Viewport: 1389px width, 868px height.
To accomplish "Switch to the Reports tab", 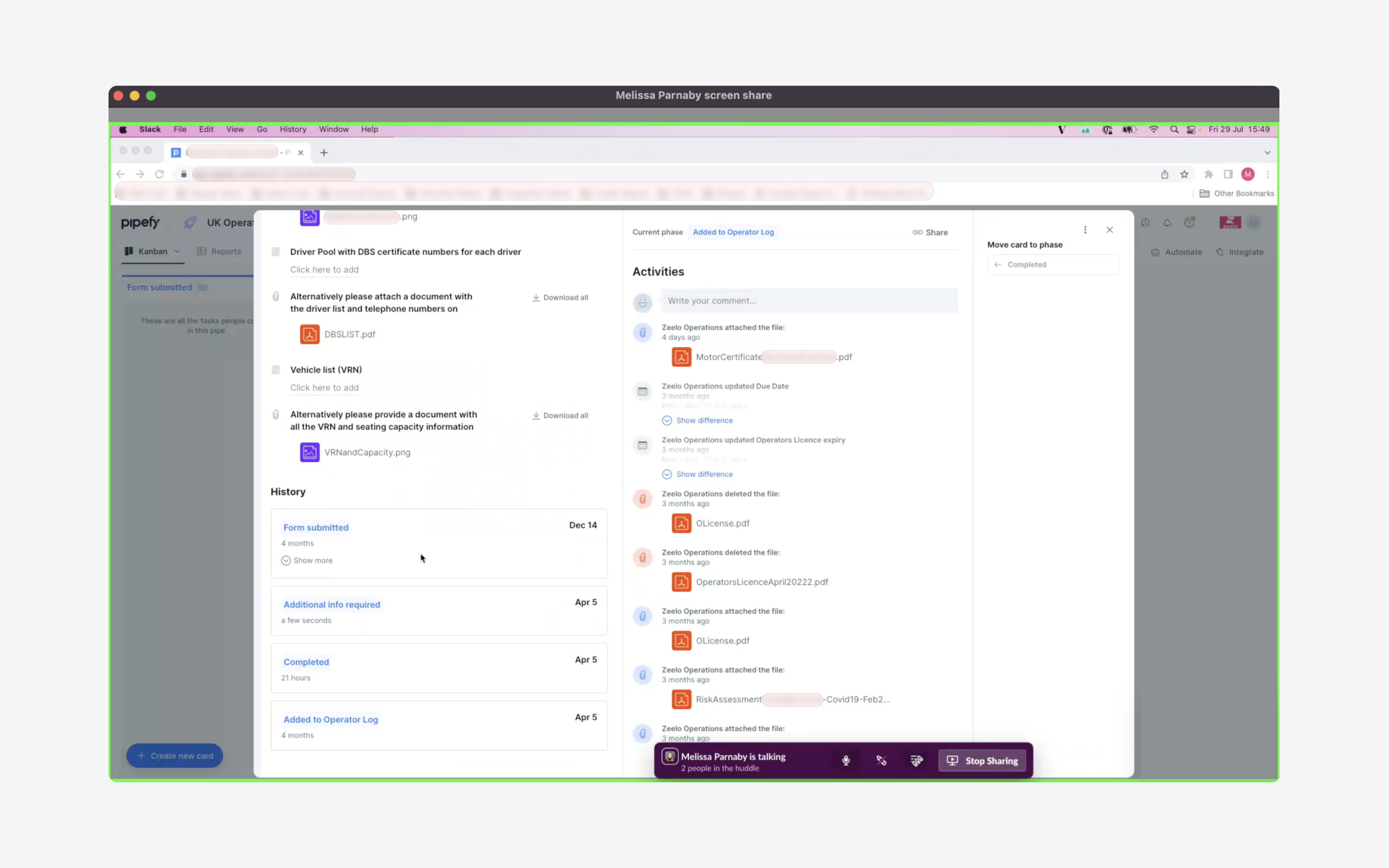I will 219,251.
